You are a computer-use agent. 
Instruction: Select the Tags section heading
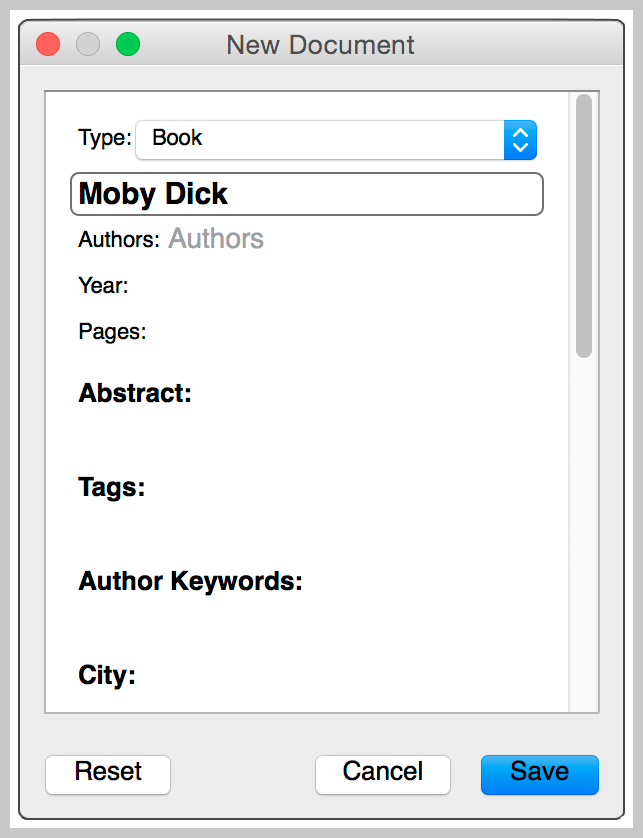pyautogui.click(x=112, y=488)
